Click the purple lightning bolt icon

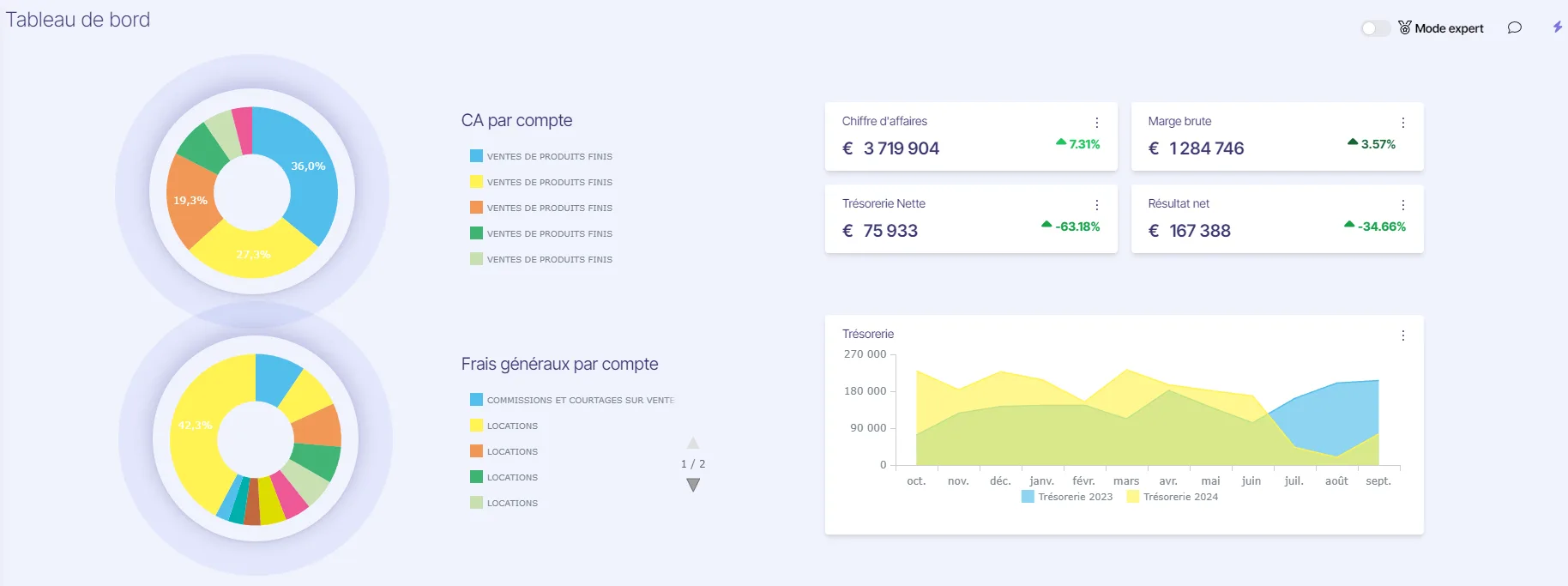coord(1558,27)
